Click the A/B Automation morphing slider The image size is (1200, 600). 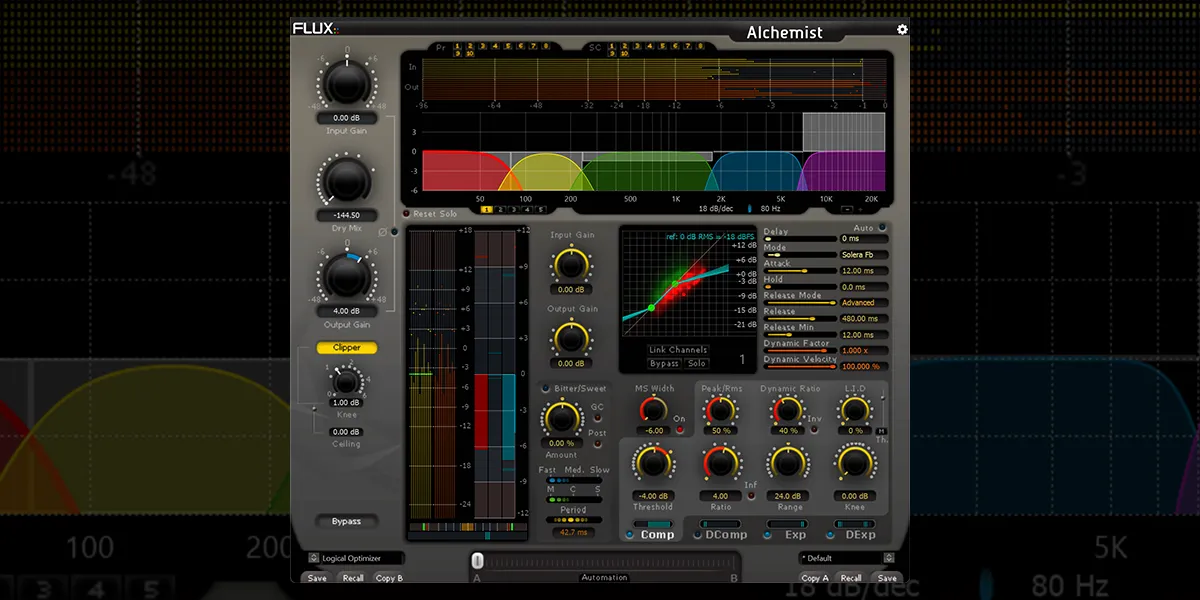[477, 560]
